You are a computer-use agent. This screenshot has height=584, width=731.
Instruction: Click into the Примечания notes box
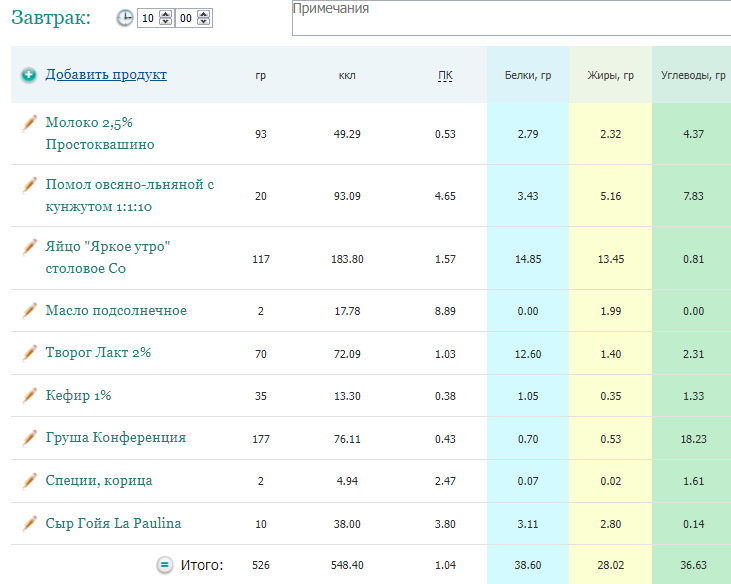pos(511,18)
